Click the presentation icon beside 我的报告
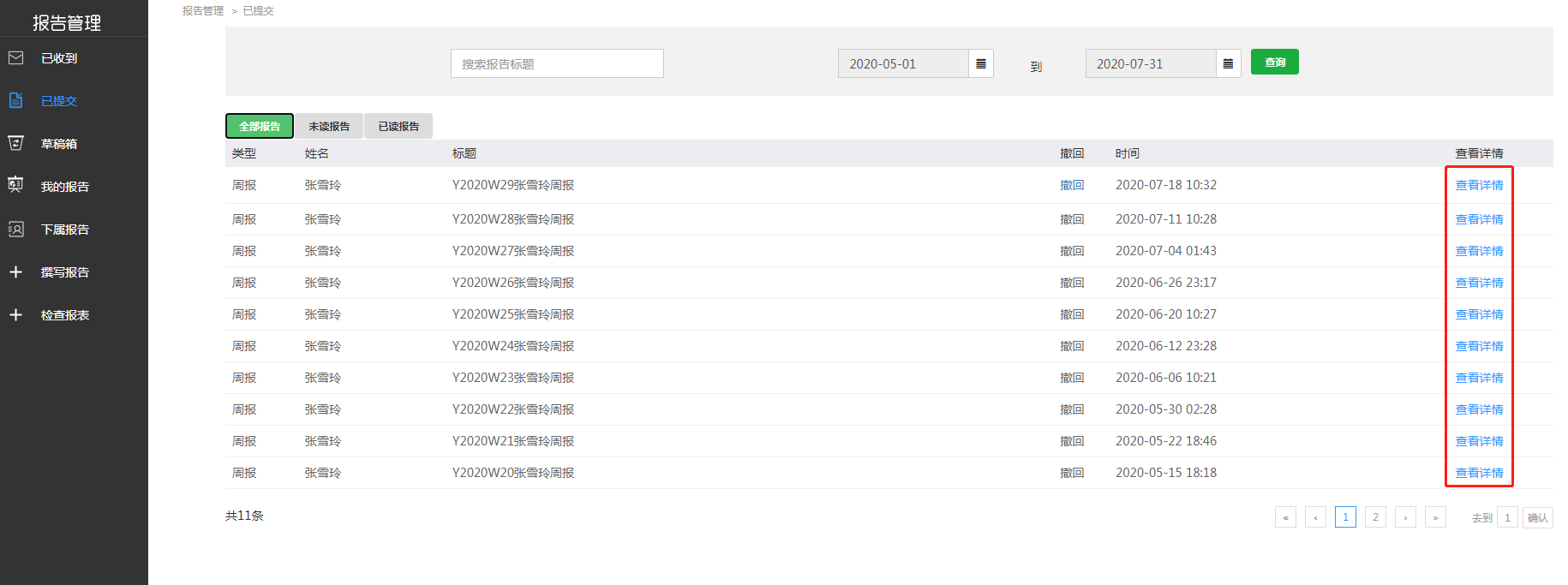Viewport: 1568px width, 585px height. tap(15, 185)
